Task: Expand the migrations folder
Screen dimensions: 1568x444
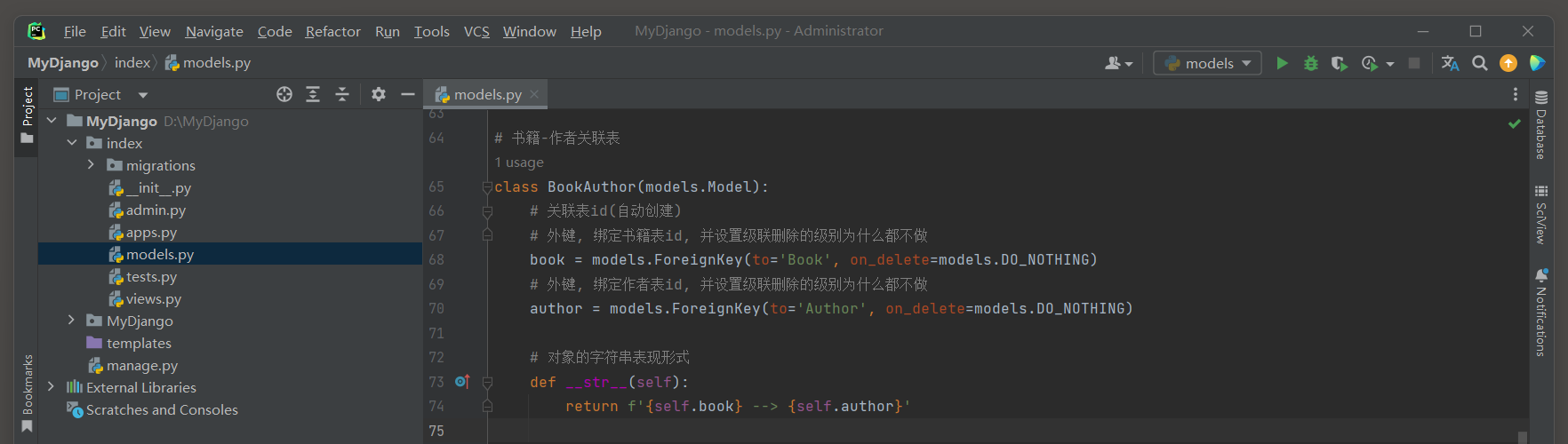Action: point(91,165)
